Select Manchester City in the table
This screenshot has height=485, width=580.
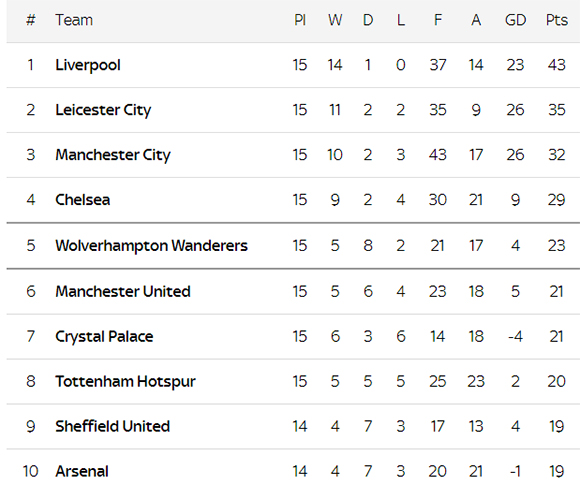[113, 155]
